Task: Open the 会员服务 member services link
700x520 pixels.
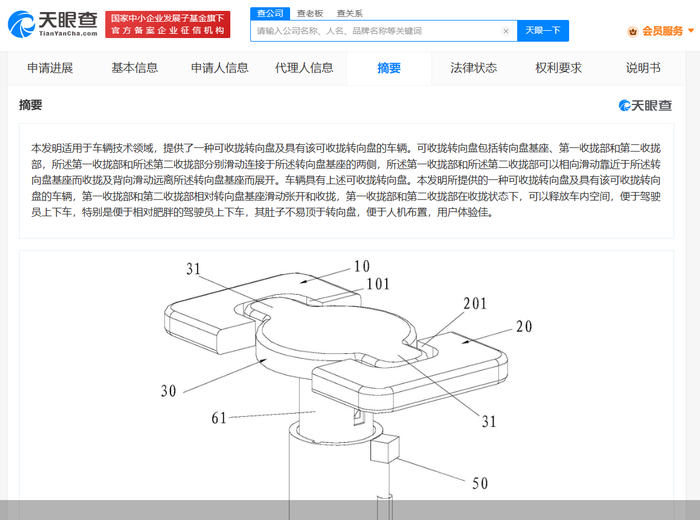Action: coord(662,31)
